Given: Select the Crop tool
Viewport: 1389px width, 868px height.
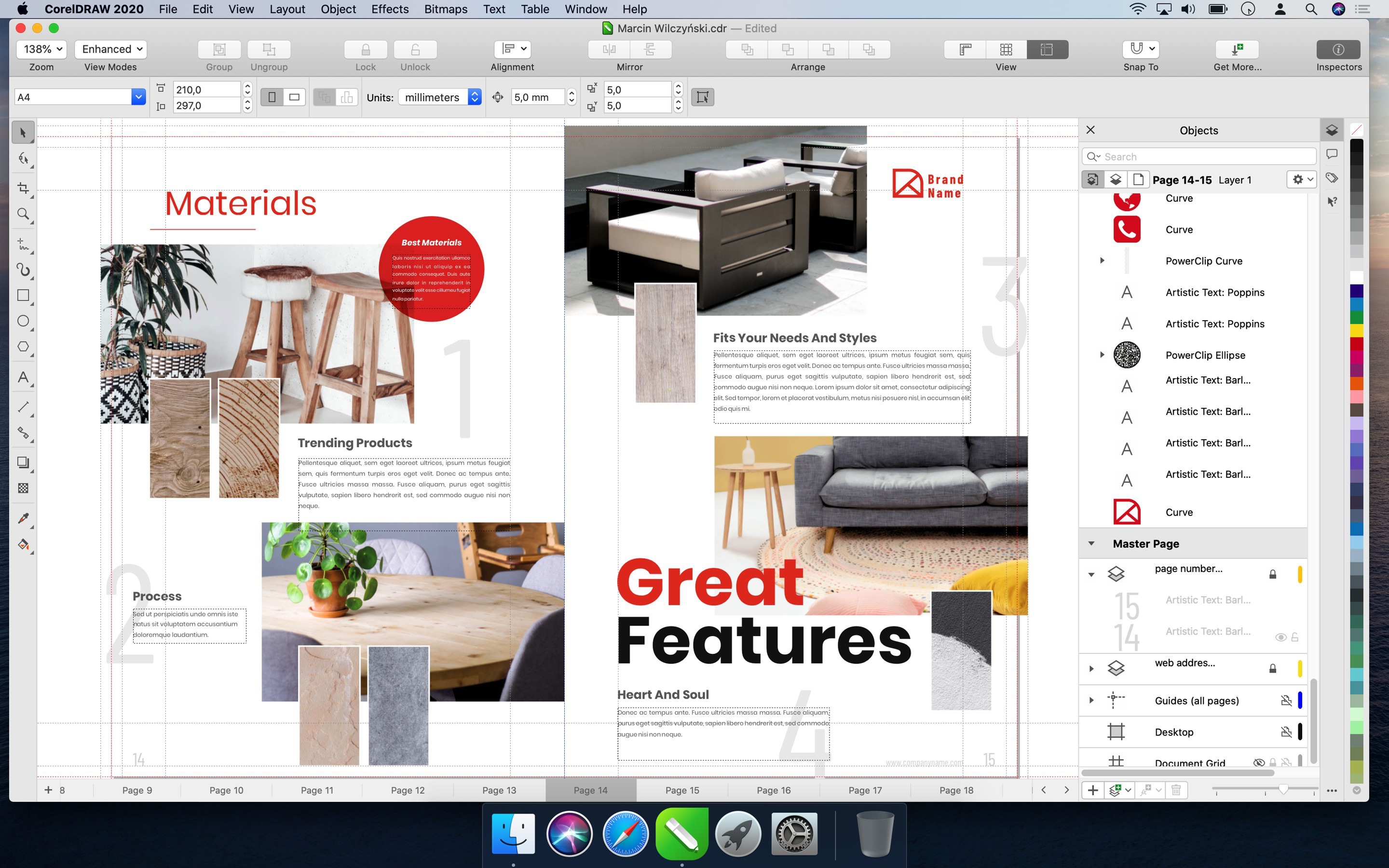Looking at the screenshot, I should click(23, 188).
